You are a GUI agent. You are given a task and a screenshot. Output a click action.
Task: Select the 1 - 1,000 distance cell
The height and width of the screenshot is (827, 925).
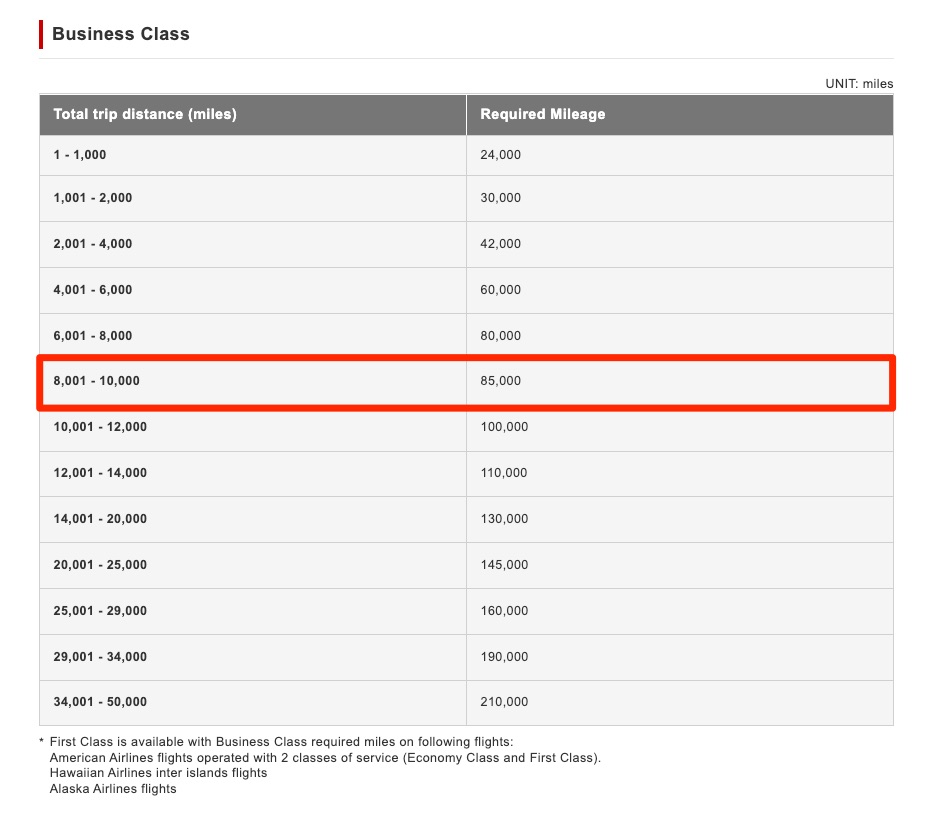point(80,155)
